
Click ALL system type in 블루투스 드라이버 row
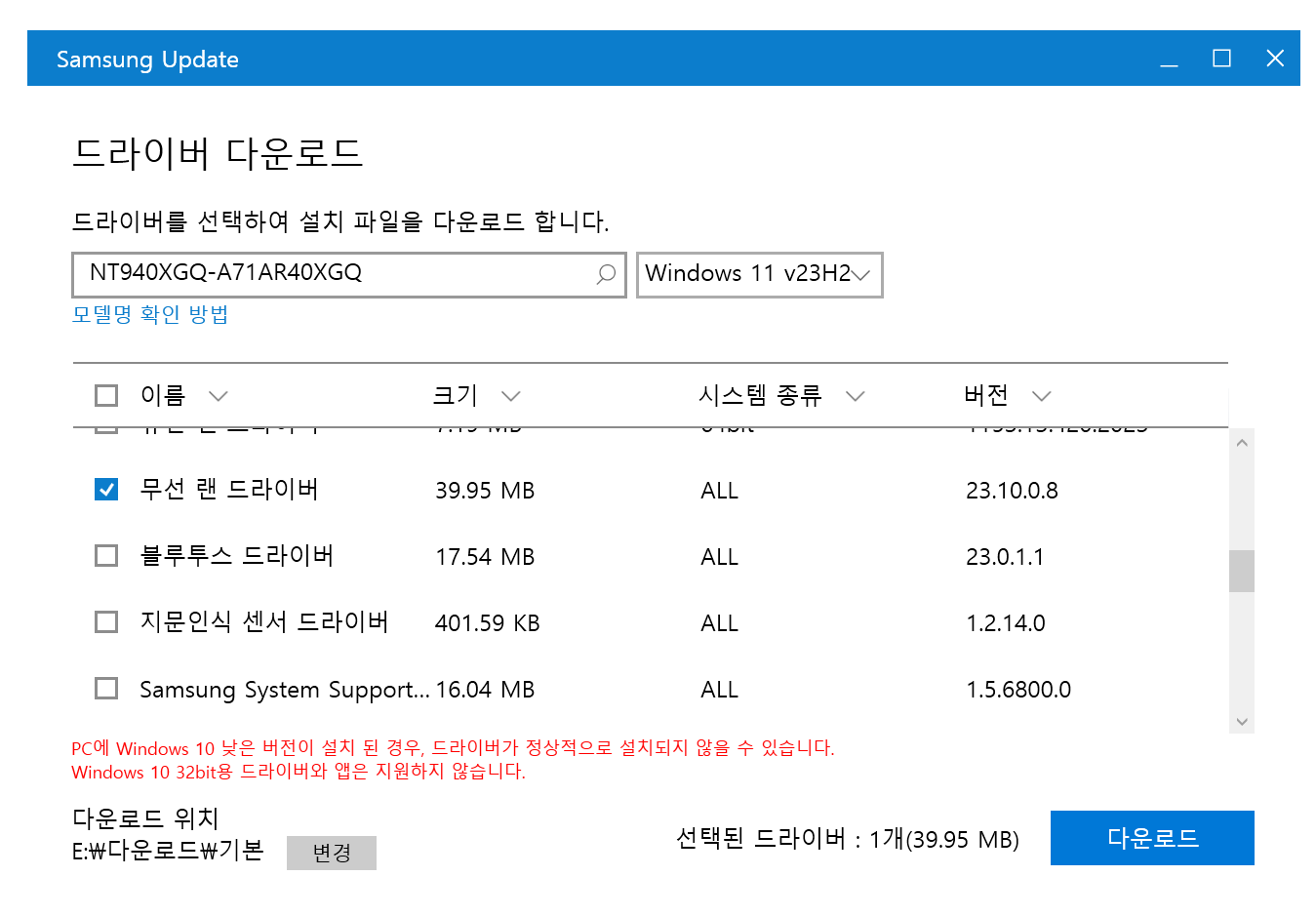[719, 557]
